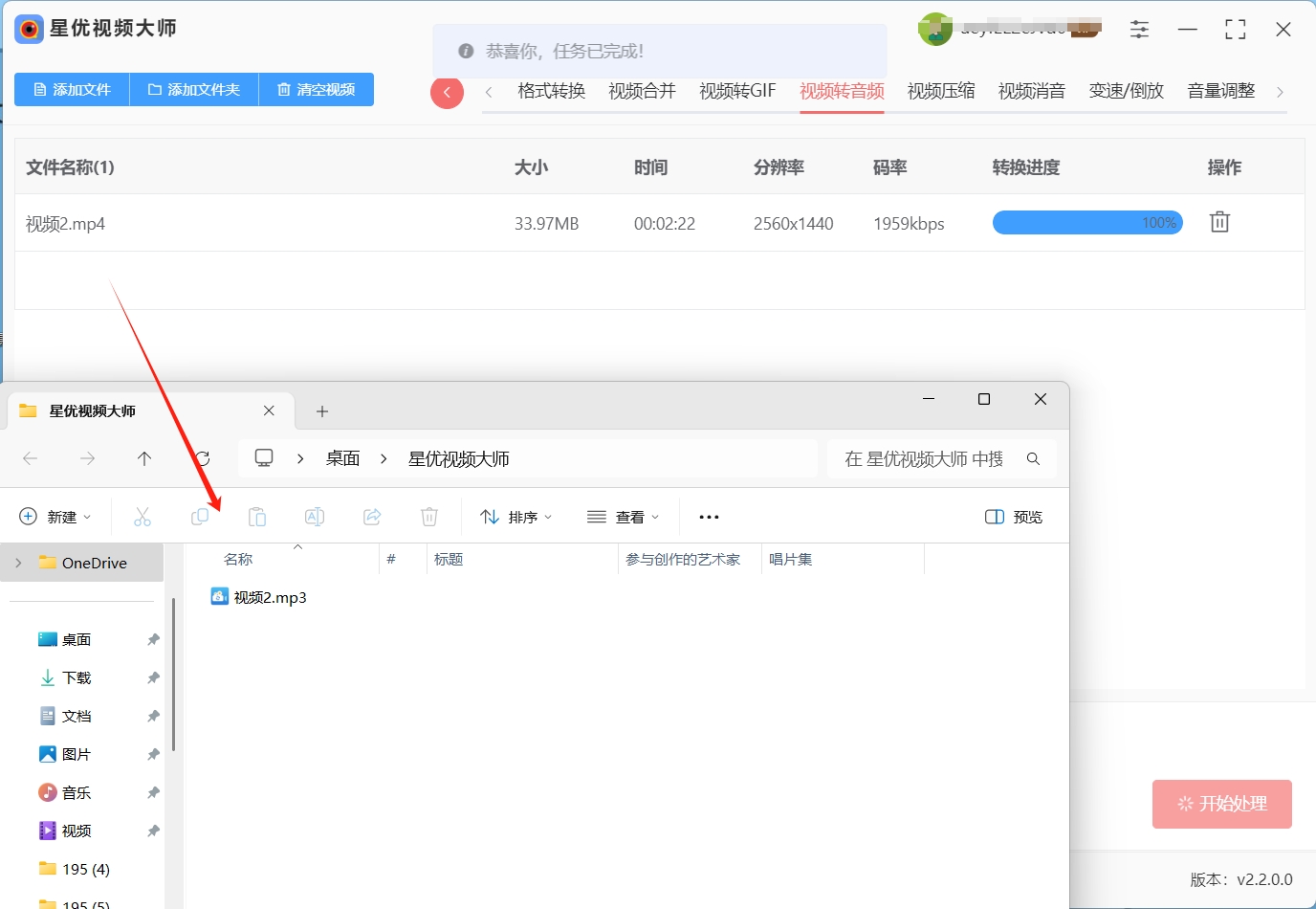Screen dimensions: 1316x909
Task: Click 桌面 in Explorer breadcrumb
Action: coord(342,459)
